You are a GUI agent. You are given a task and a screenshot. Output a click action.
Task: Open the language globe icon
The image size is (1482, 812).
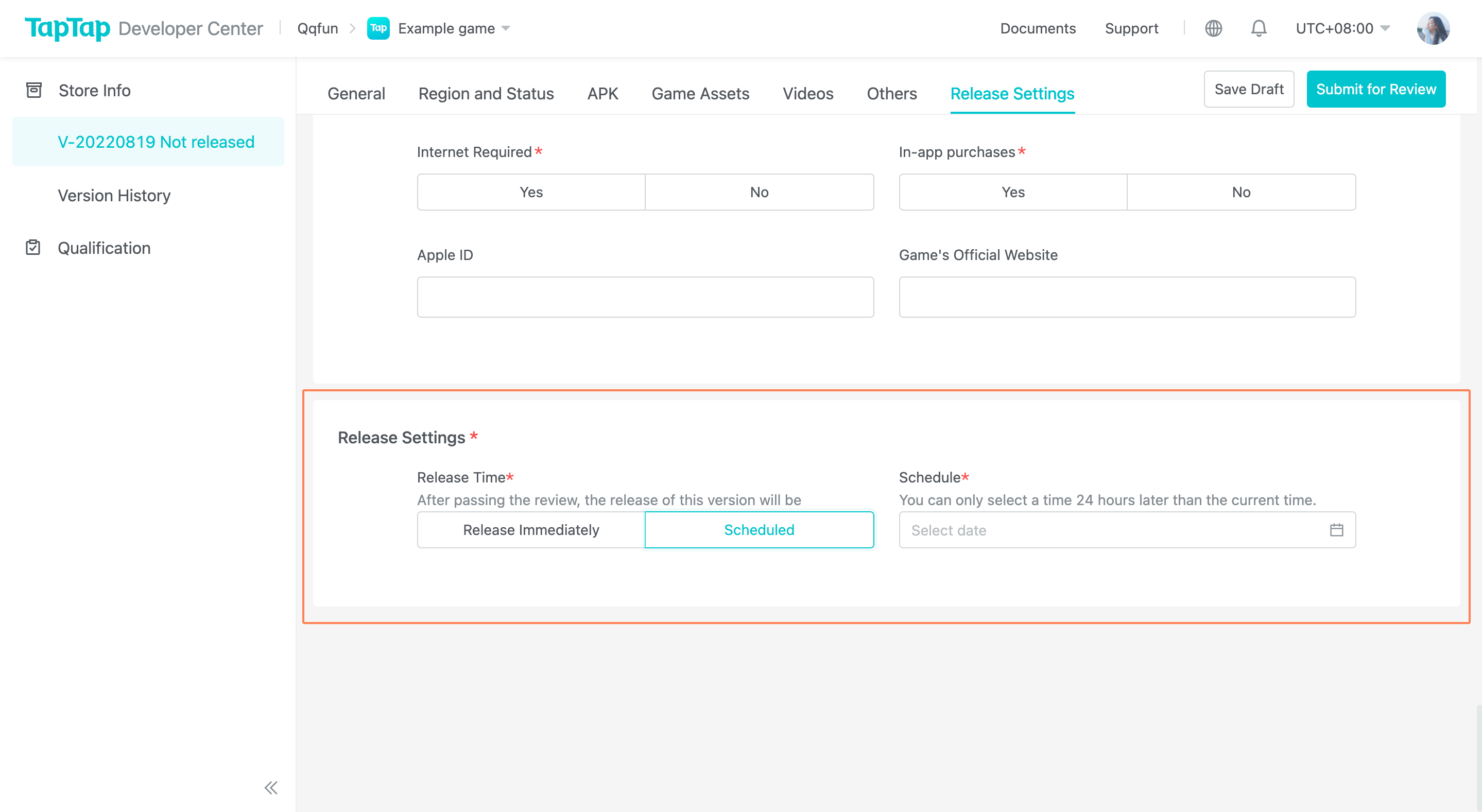point(1213,28)
